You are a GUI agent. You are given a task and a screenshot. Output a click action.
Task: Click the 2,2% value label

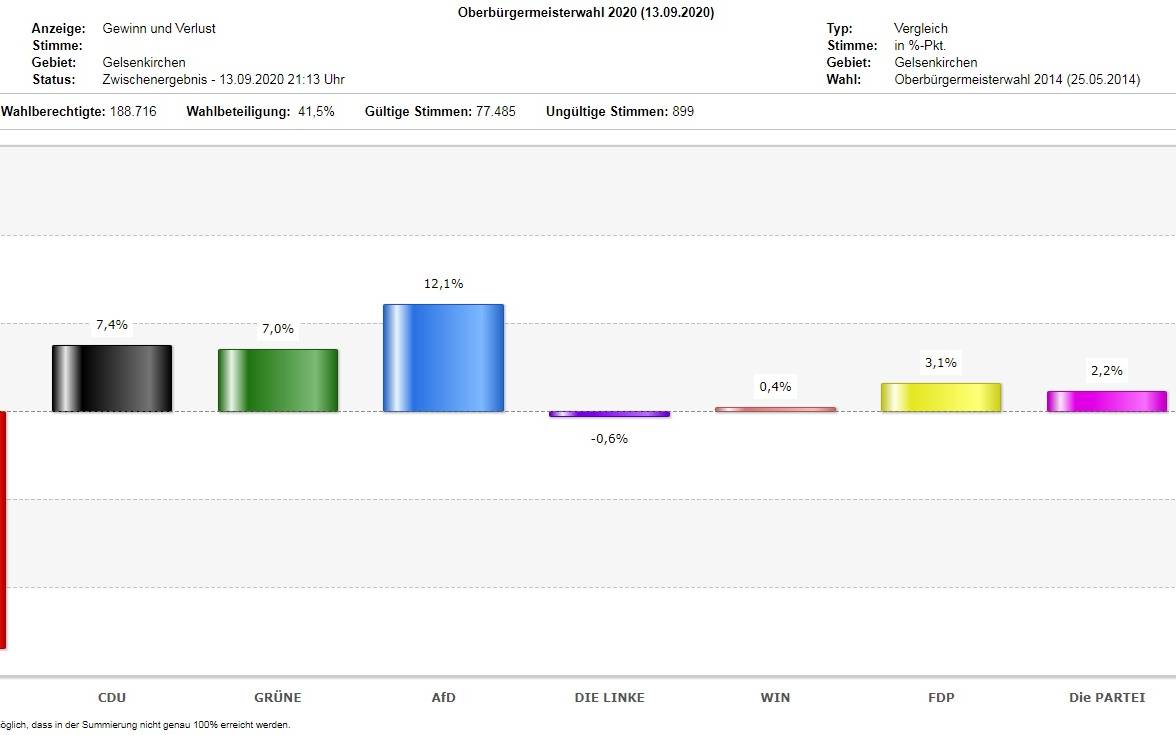click(1106, 370)
